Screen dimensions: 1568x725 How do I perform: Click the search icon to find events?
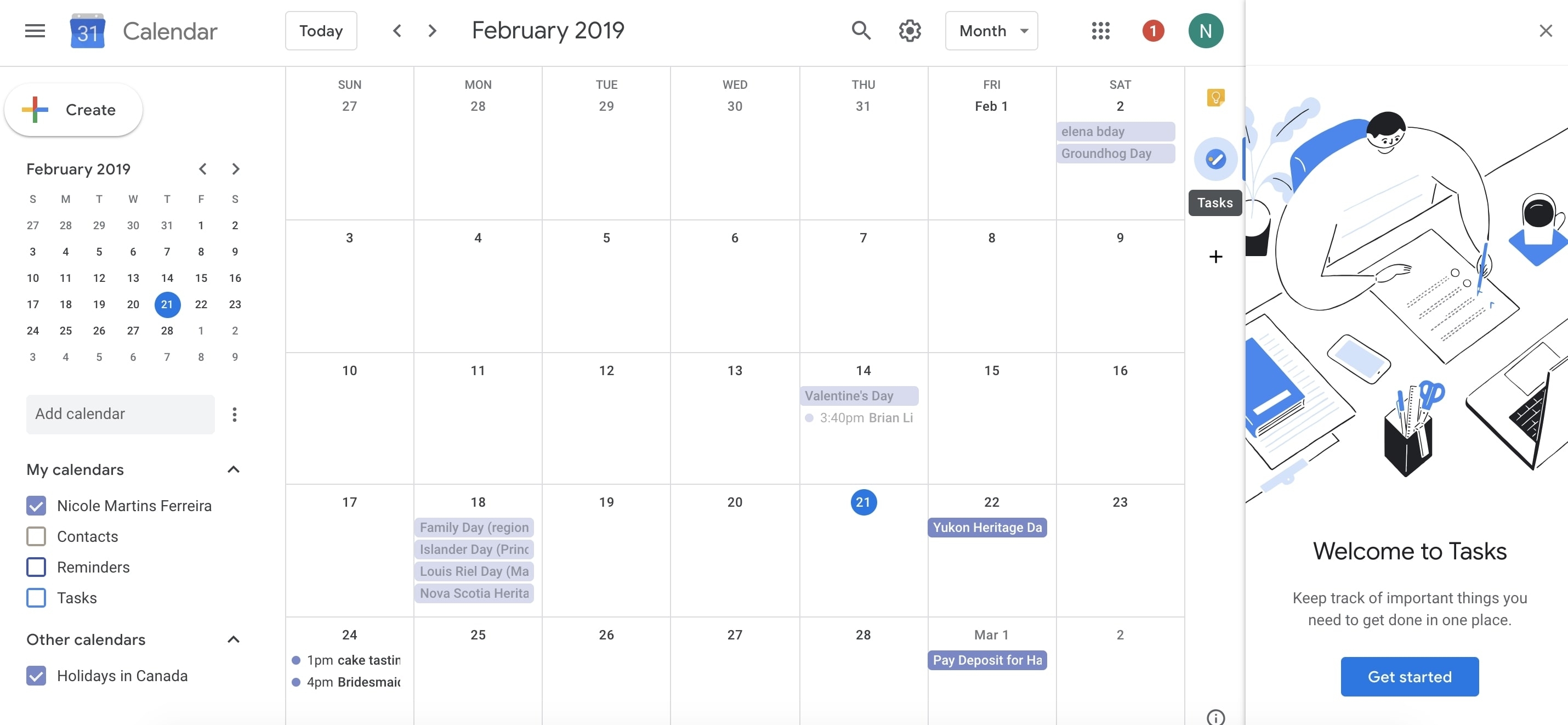click(x=859, y=30)
